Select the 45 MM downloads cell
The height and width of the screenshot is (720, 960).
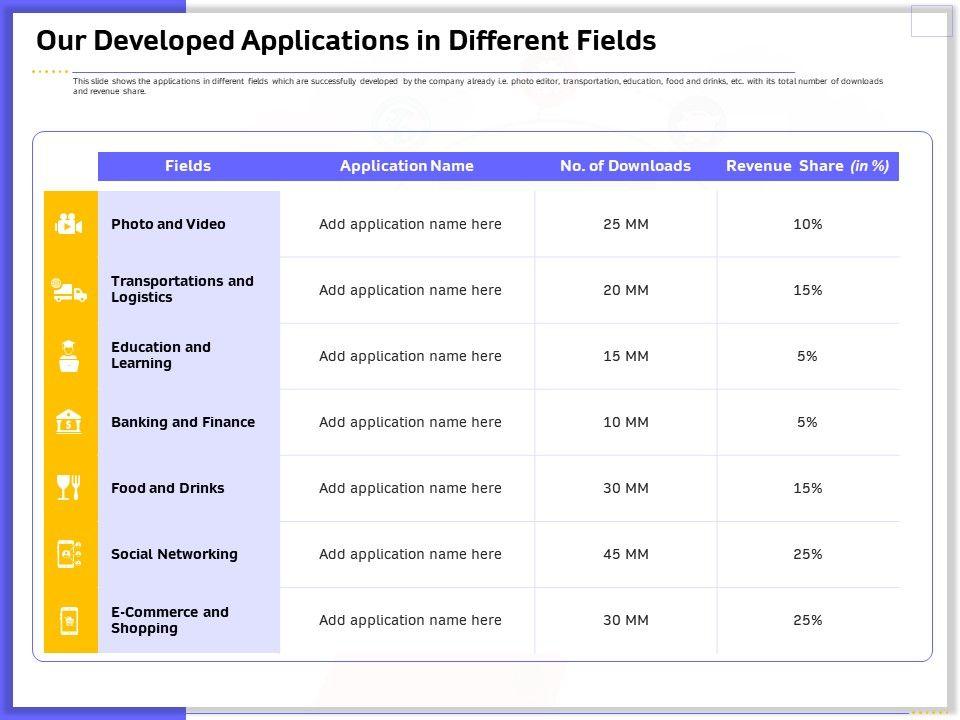626,554
